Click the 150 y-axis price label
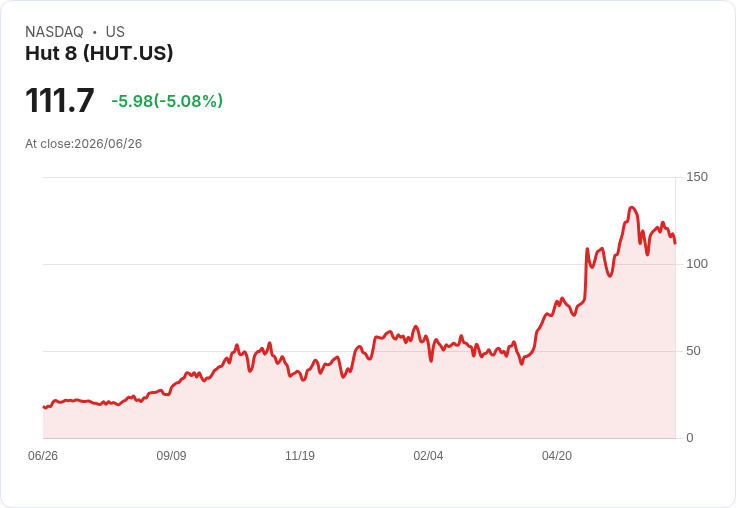The image size is (736, 508). [697, 177]
